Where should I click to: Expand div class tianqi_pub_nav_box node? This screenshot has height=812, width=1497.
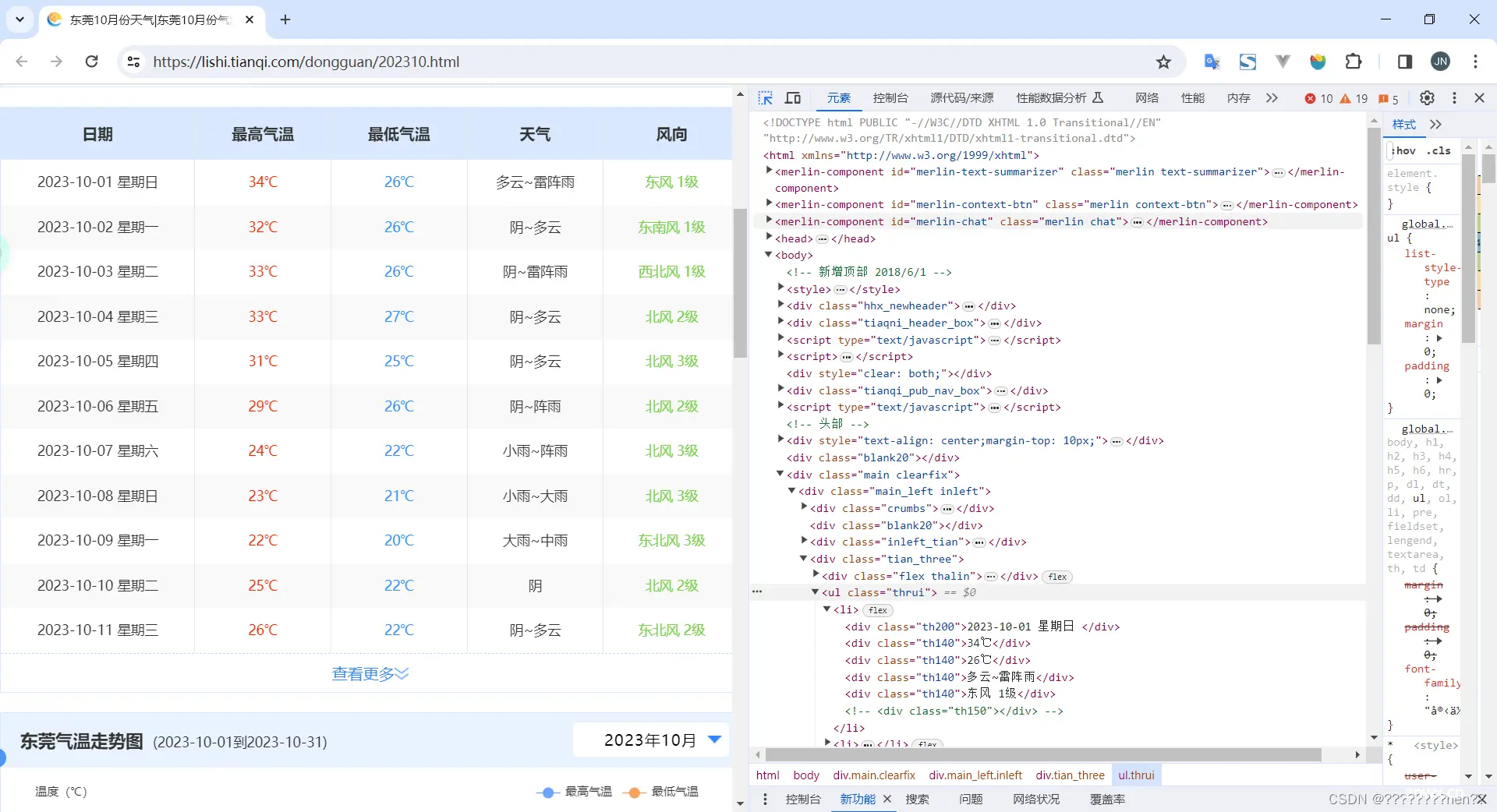pyautogui.click(x=780, y=389)
